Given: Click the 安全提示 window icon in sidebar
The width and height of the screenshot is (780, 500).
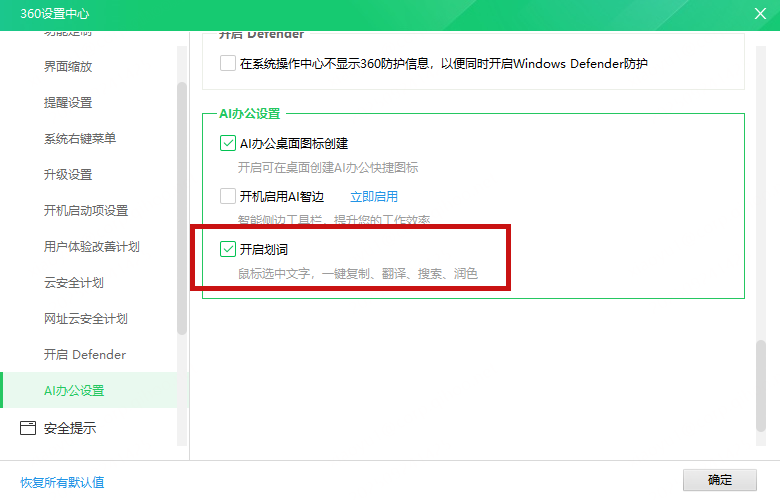Looking at the screenshot, I should [28, 428].
